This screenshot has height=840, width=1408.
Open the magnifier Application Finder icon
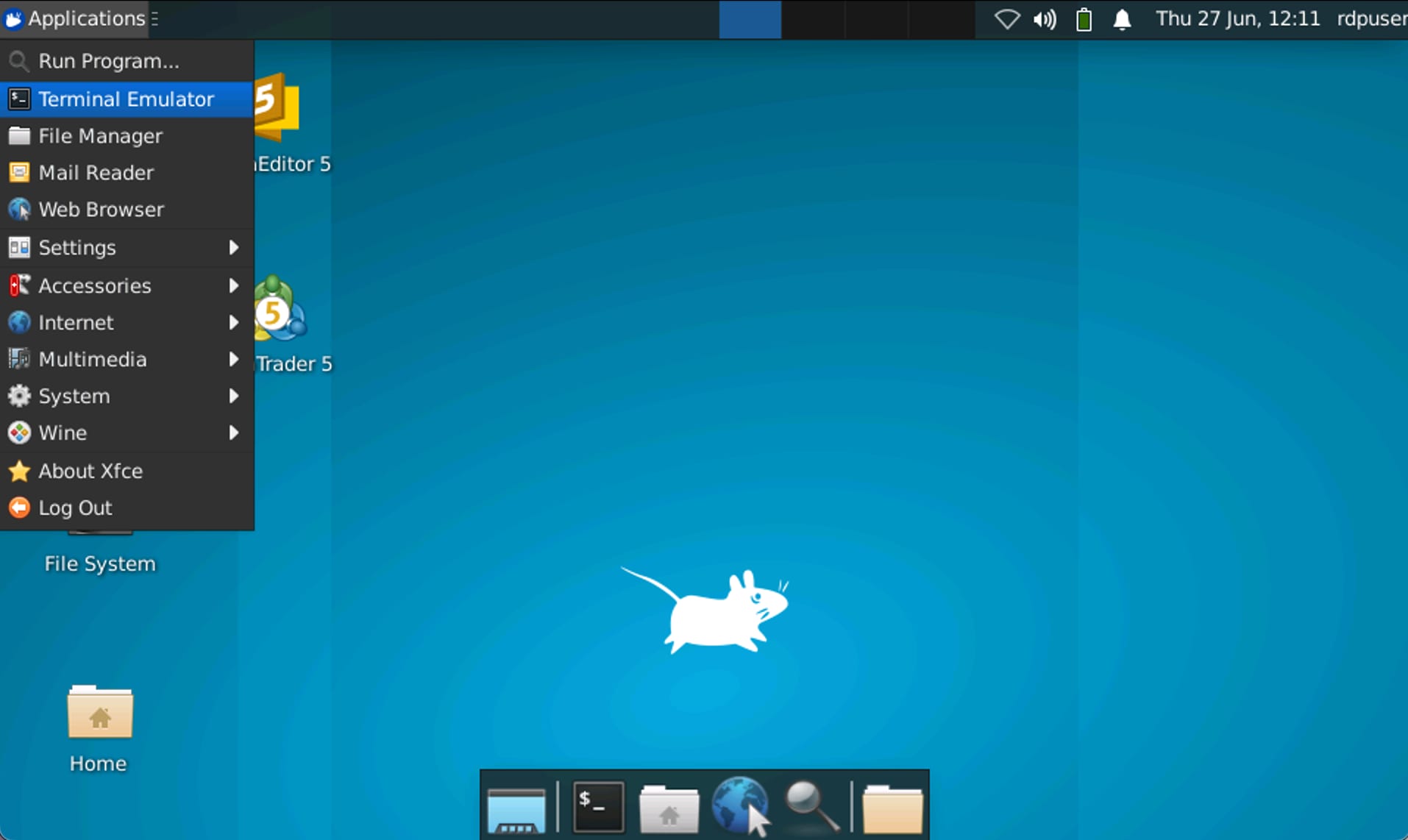811,807
